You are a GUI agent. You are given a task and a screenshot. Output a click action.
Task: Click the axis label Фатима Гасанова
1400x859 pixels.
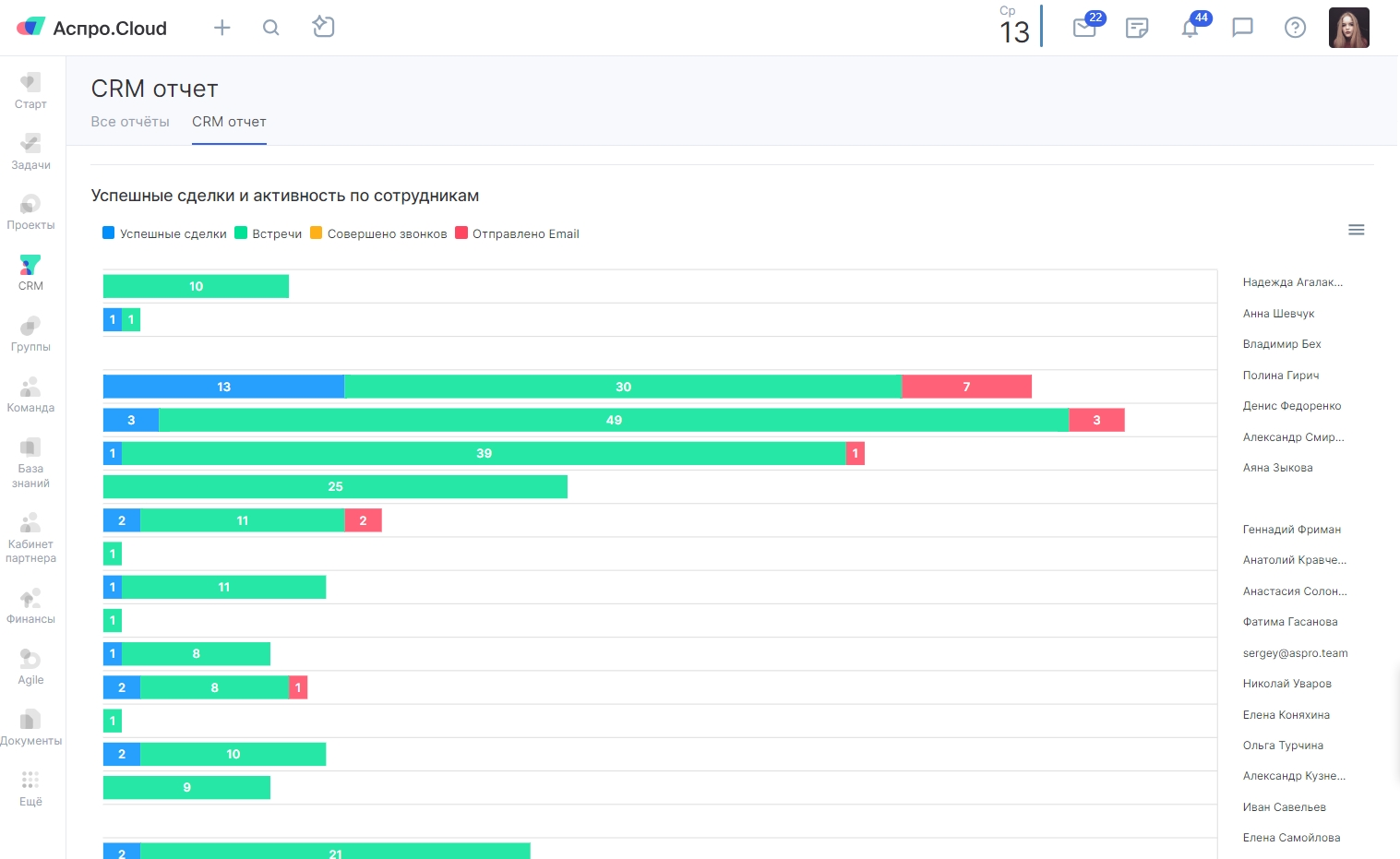click(x=1290, y=622)
